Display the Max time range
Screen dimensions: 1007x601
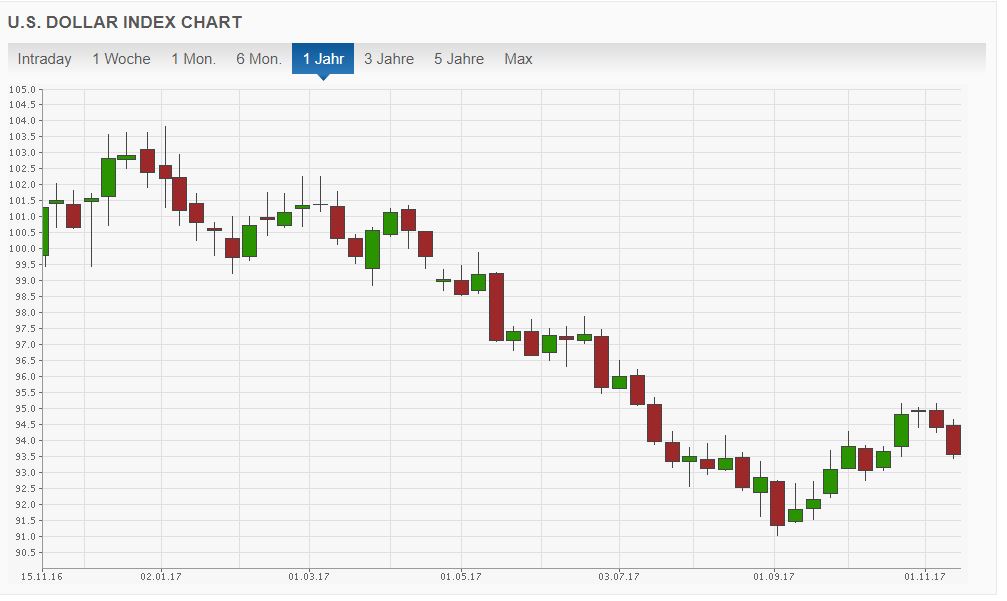coord(518,59)
